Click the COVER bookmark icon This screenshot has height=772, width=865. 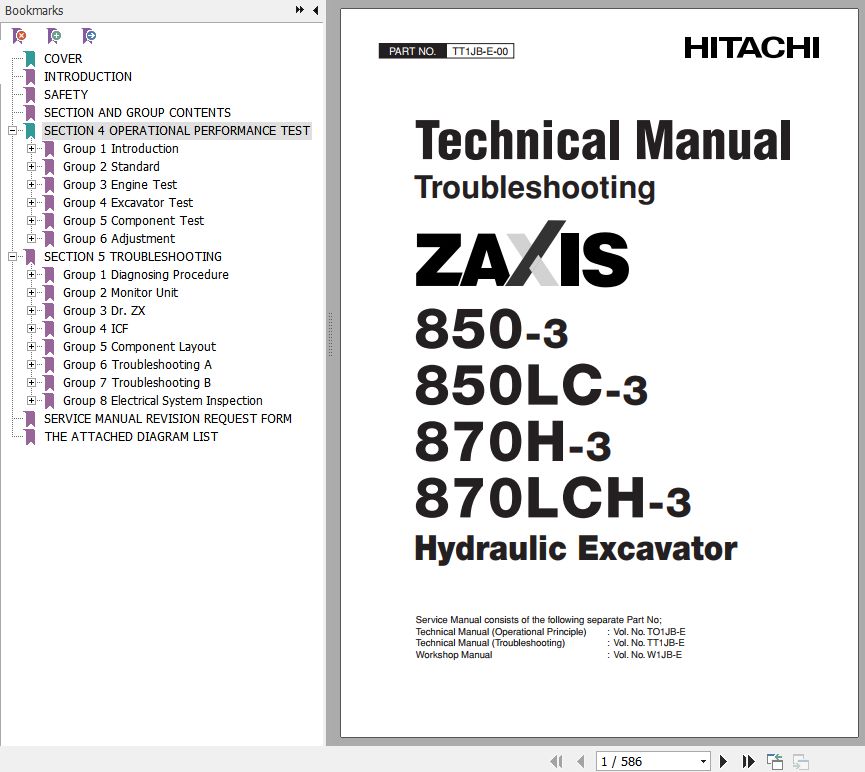(30, 58)
